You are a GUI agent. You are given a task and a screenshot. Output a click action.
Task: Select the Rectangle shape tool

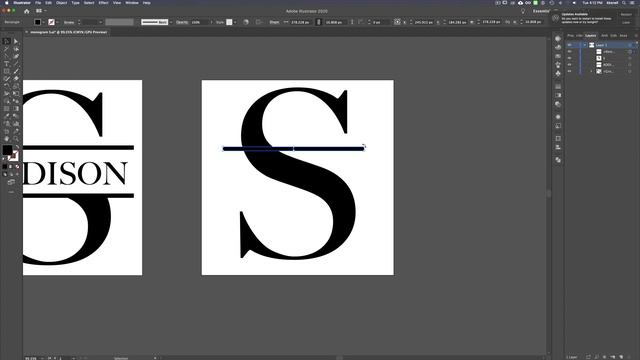pyautogui.click(x=7, y=71)
